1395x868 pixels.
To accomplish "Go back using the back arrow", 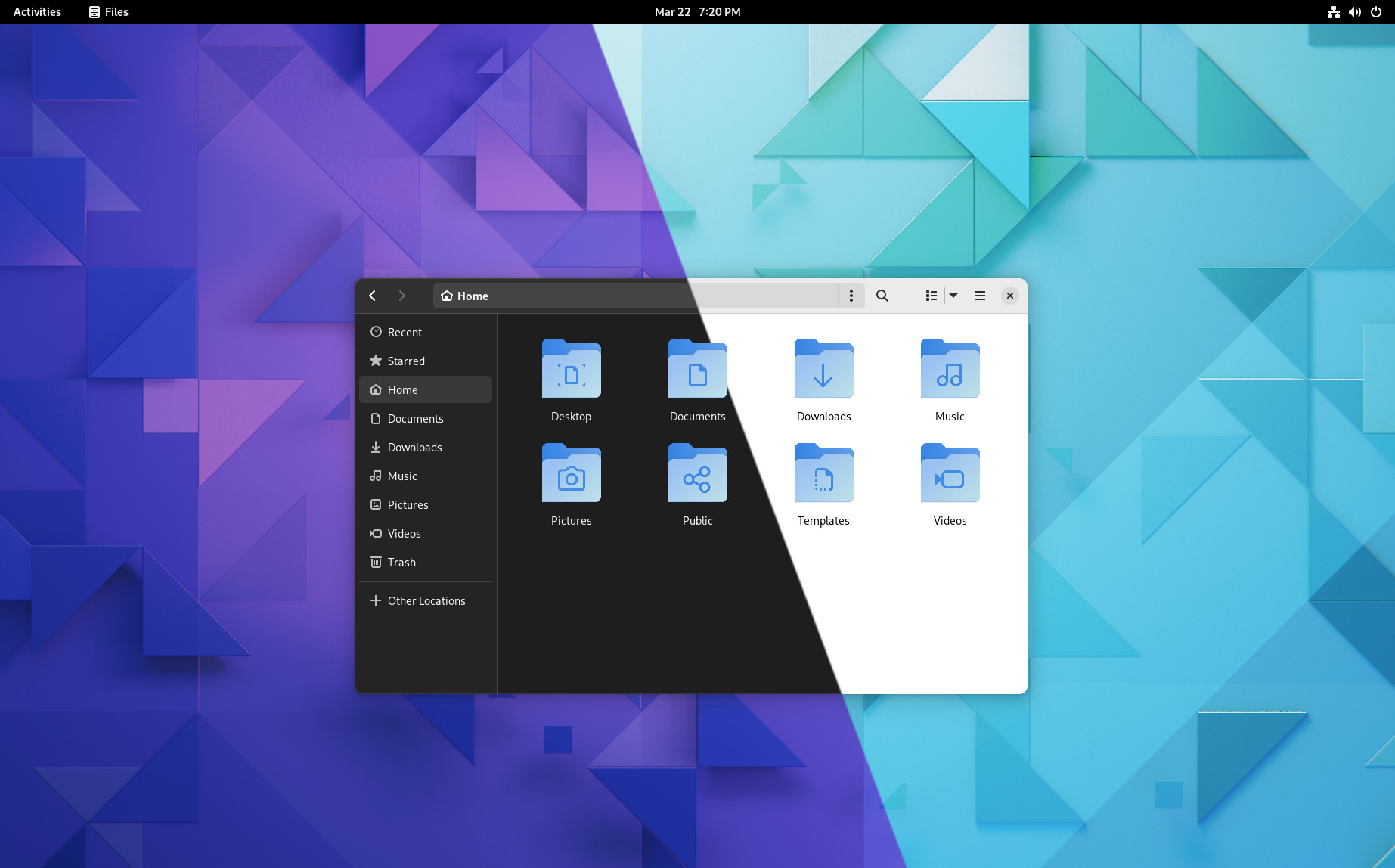I will [x=373, y=296].
